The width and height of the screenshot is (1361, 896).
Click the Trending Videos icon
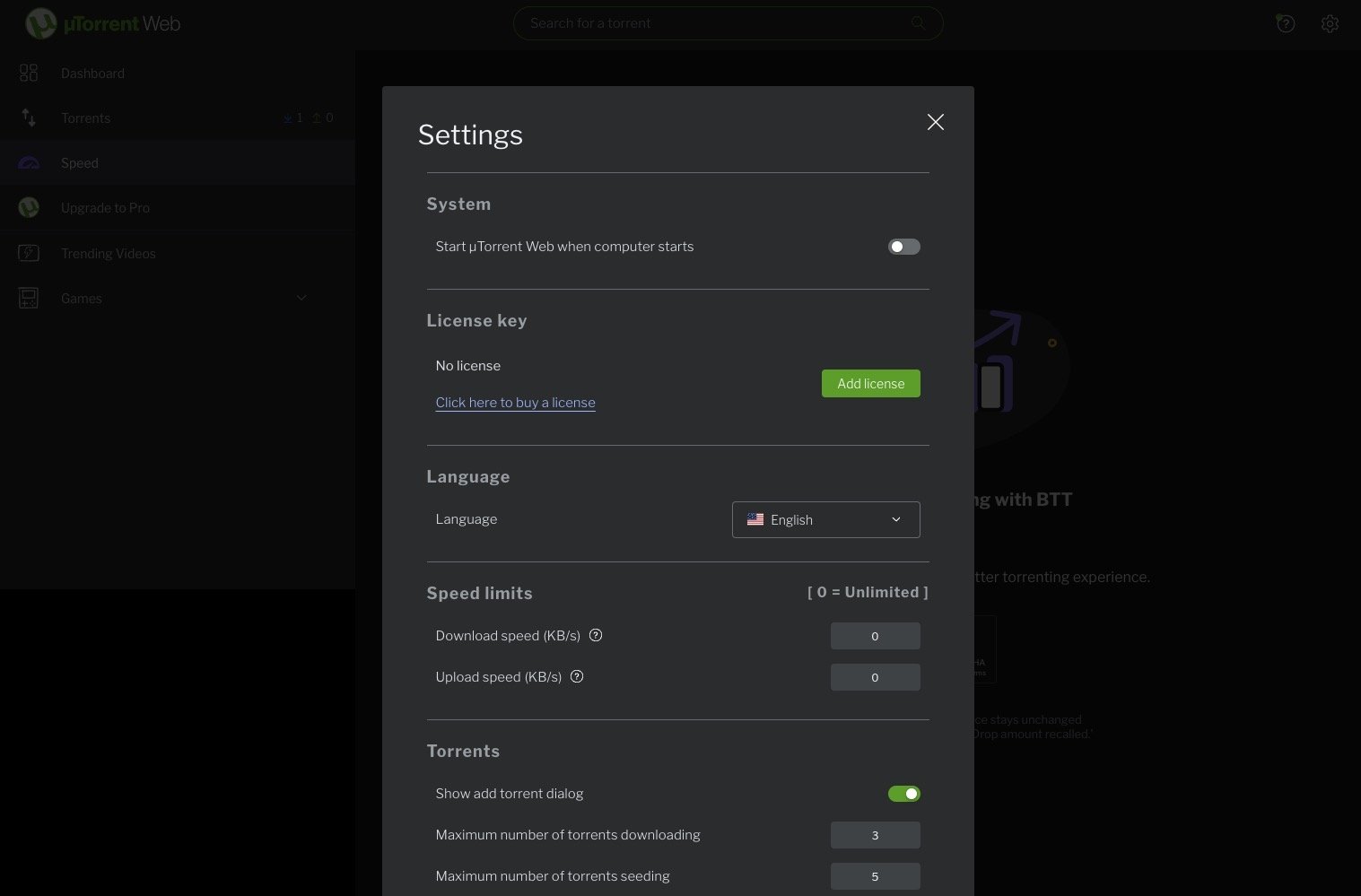[29, 253]
